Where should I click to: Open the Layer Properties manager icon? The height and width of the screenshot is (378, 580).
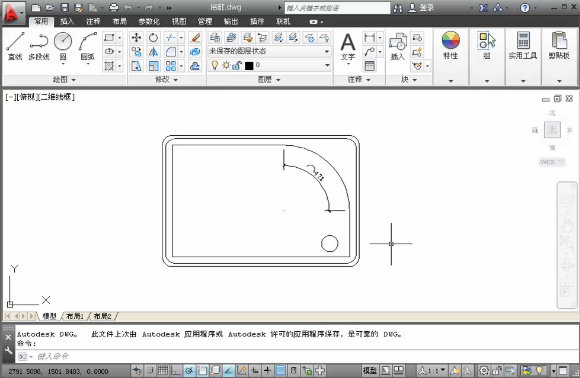(x=215, y=37)
